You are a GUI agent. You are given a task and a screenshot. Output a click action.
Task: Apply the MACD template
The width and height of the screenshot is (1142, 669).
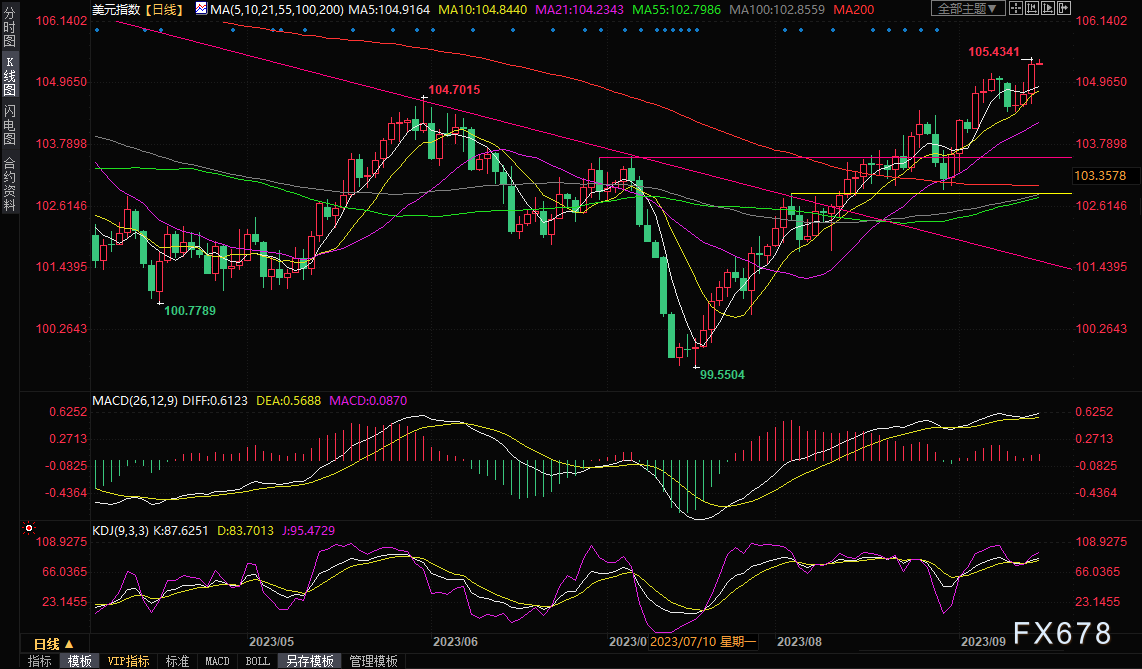(217, 661)
